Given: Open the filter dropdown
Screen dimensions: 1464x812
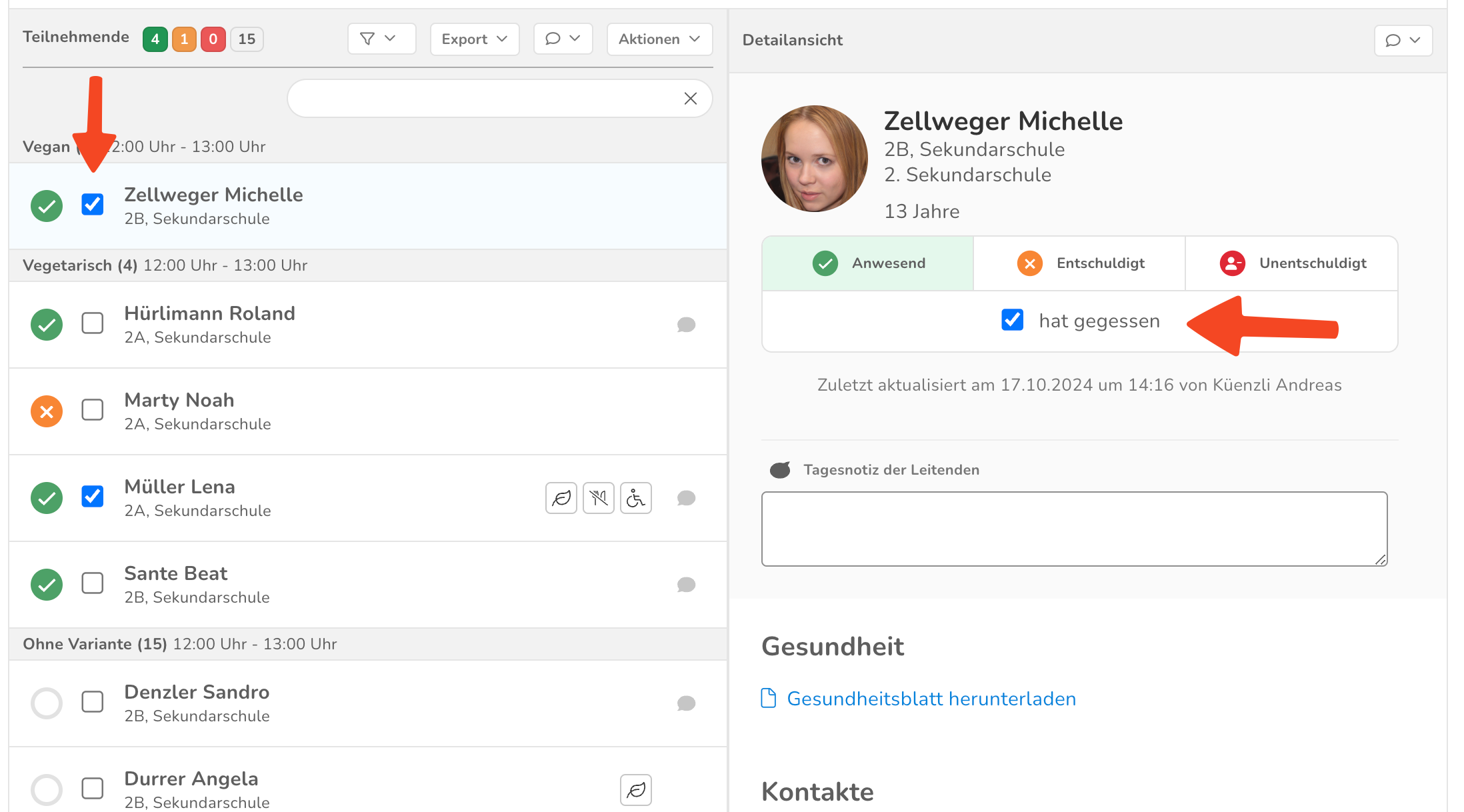Looking at the screenshot, I should pyautogui.click(x=381, y=39).
